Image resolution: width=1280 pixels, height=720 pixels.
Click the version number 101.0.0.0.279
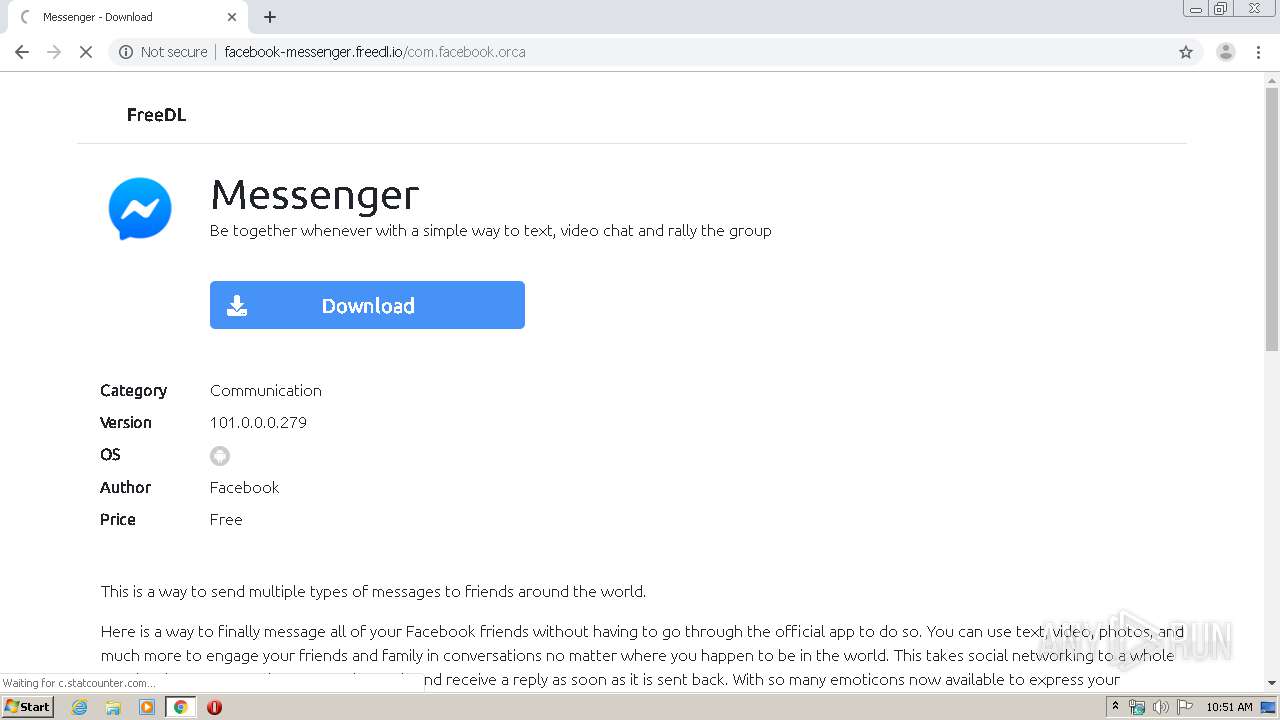pyautogui.click(x=258, y=422)
